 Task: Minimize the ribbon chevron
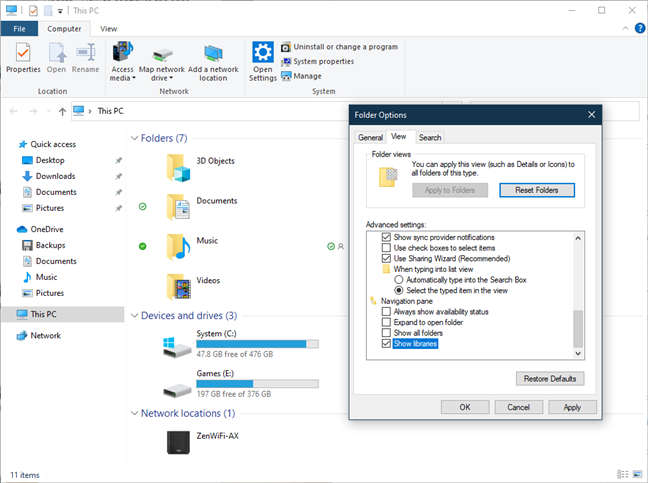(x=625, y=28)
